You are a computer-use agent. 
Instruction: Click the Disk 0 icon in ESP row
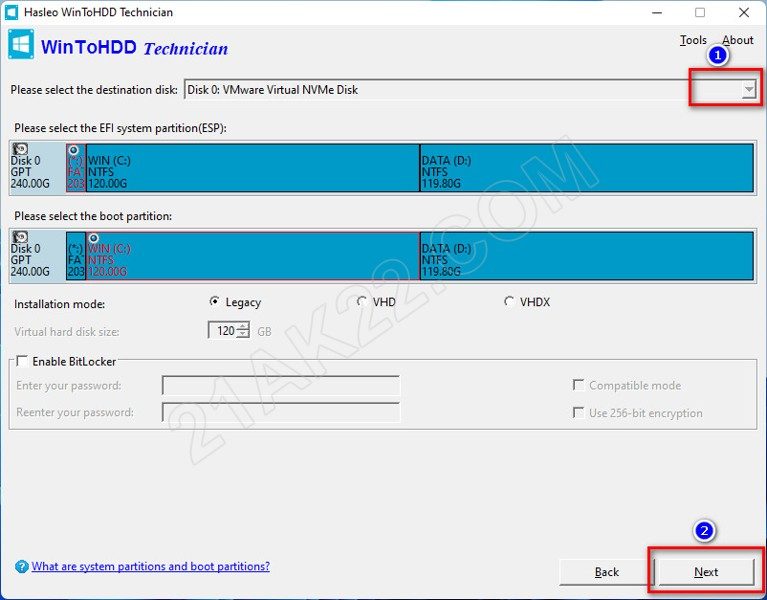pos(20,149)
